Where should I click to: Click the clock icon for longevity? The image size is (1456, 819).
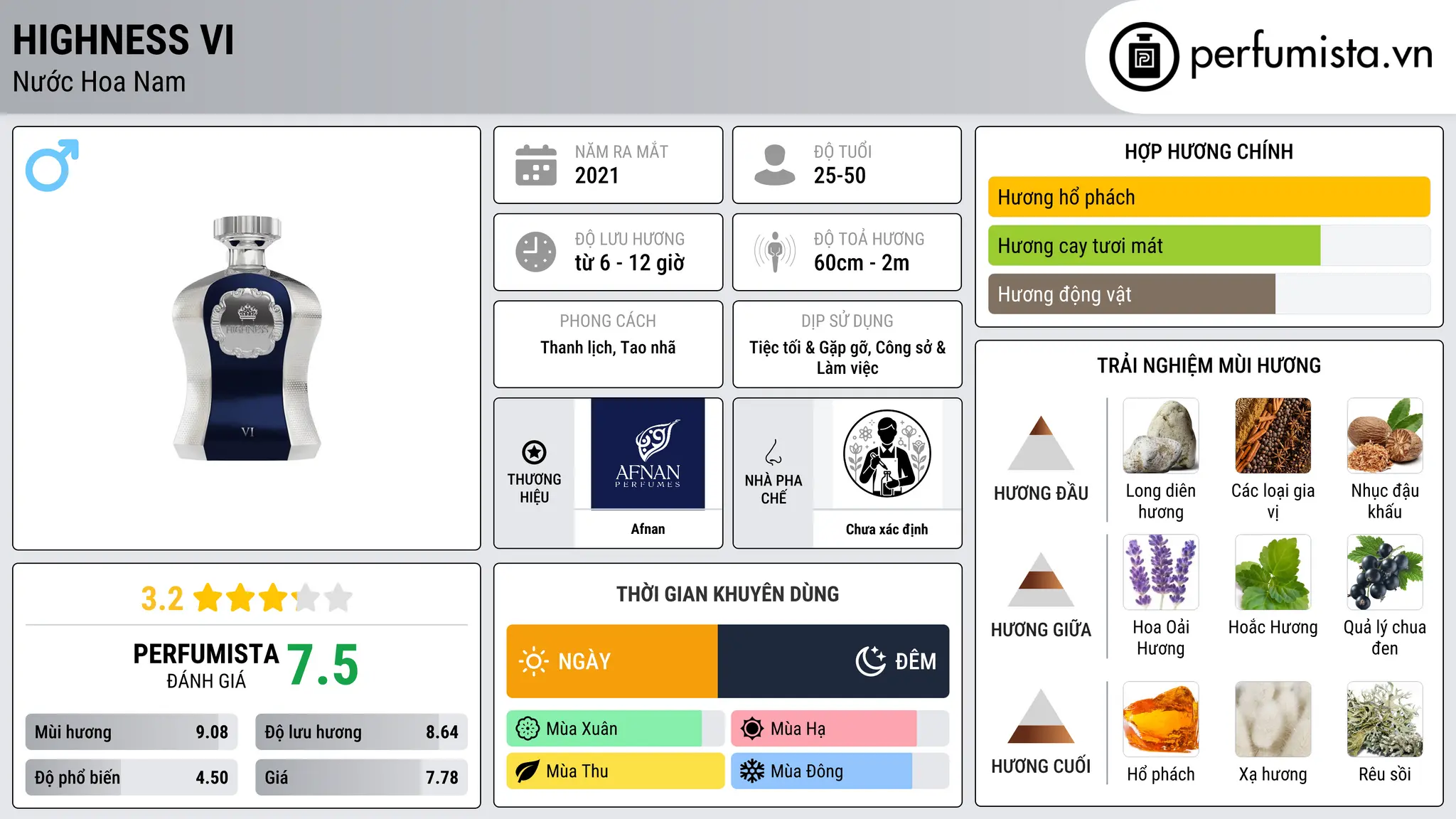(536, 252)
